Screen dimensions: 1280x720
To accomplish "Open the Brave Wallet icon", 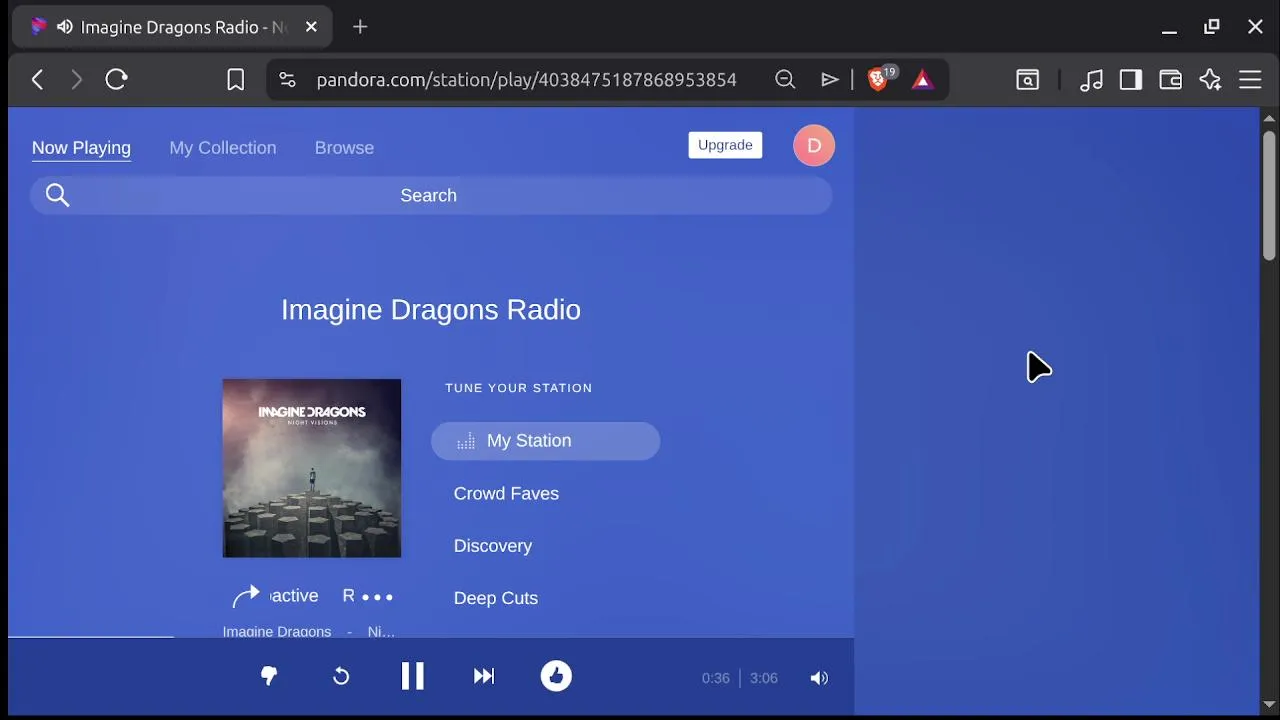I will [x=1170, y=80].
